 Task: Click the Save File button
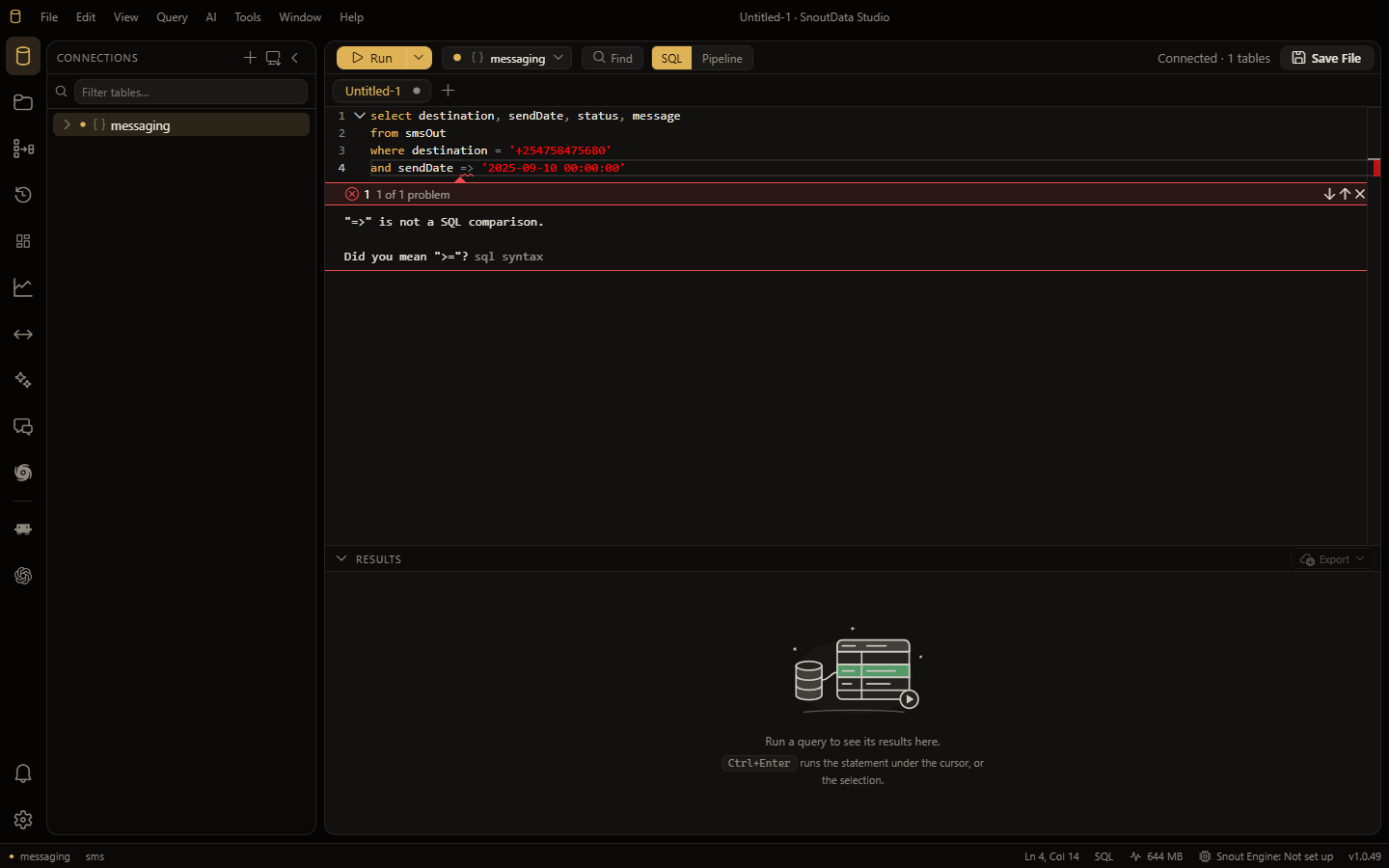pyautogui.click(x=1326, y=58)
